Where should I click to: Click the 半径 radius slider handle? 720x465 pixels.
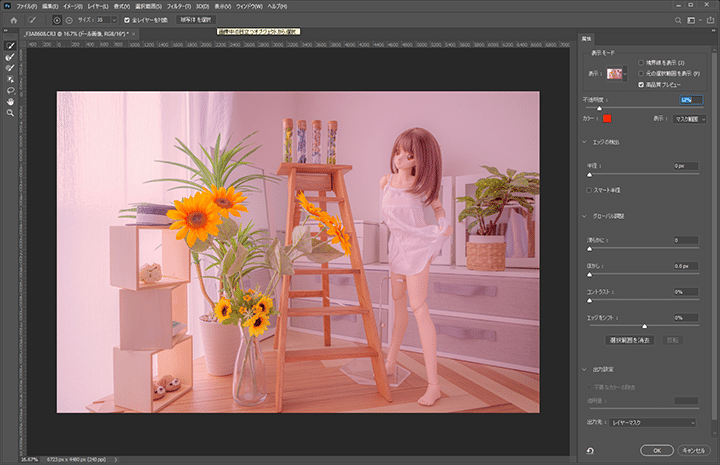590,174
